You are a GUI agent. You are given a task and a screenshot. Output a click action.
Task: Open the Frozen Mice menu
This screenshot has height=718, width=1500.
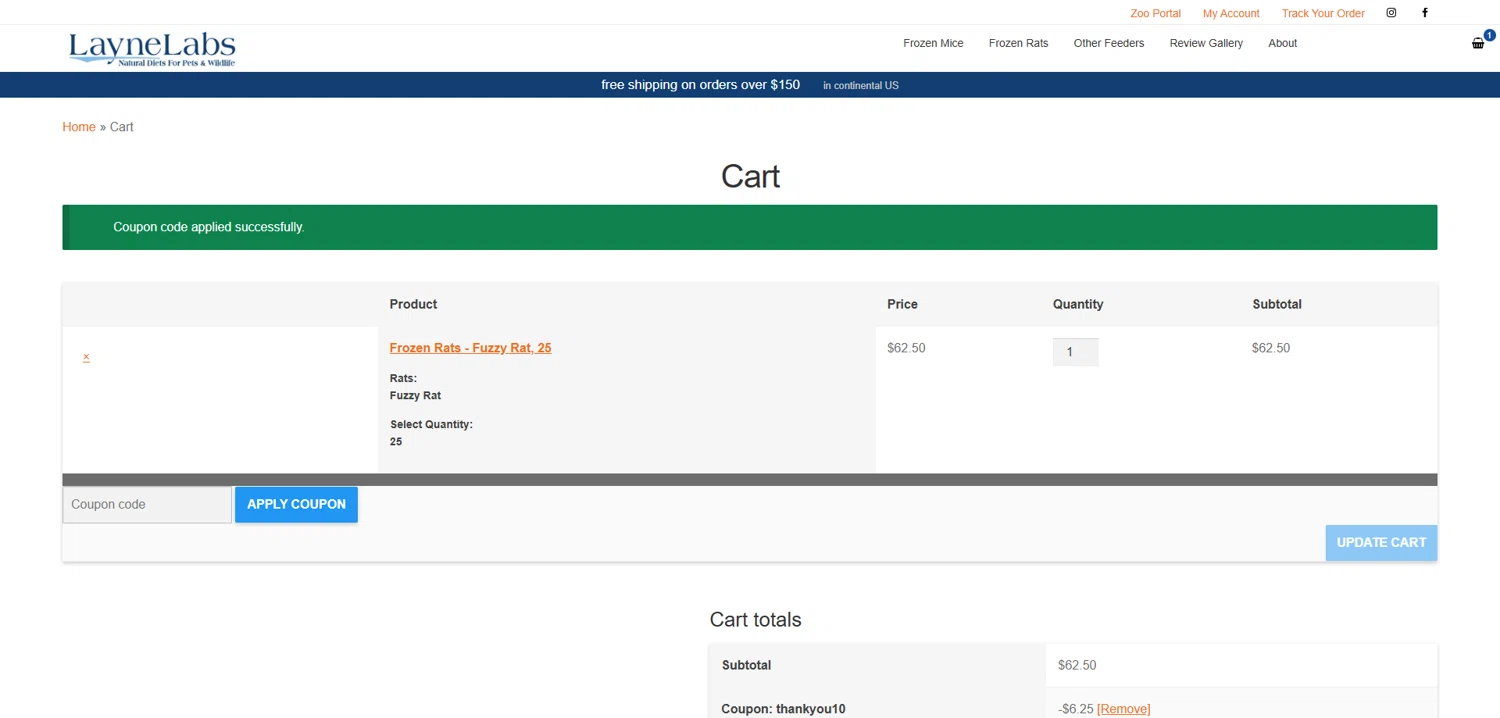pos(933,43)
